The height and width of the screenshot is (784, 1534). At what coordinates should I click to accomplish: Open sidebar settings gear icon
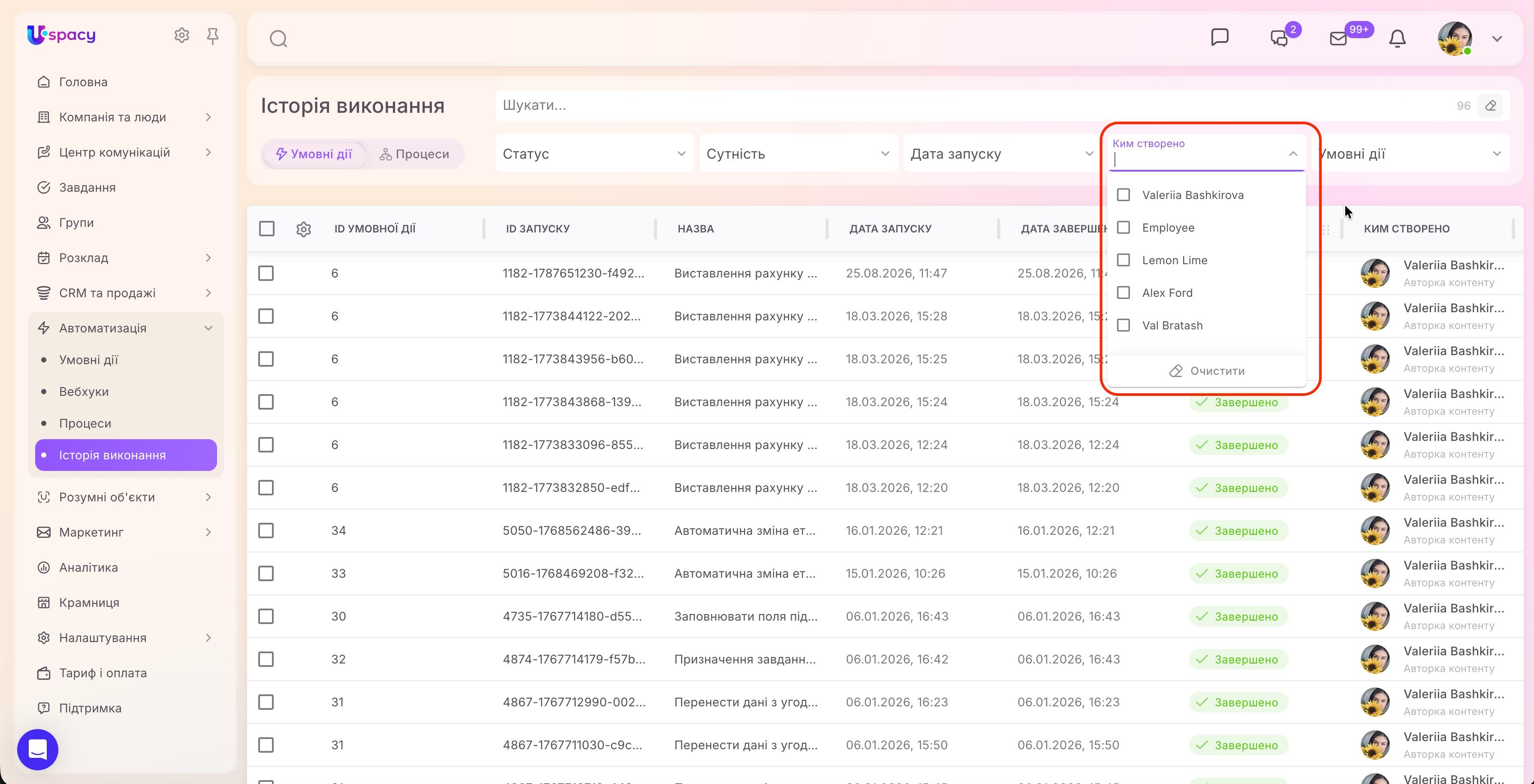click(181, 36)
